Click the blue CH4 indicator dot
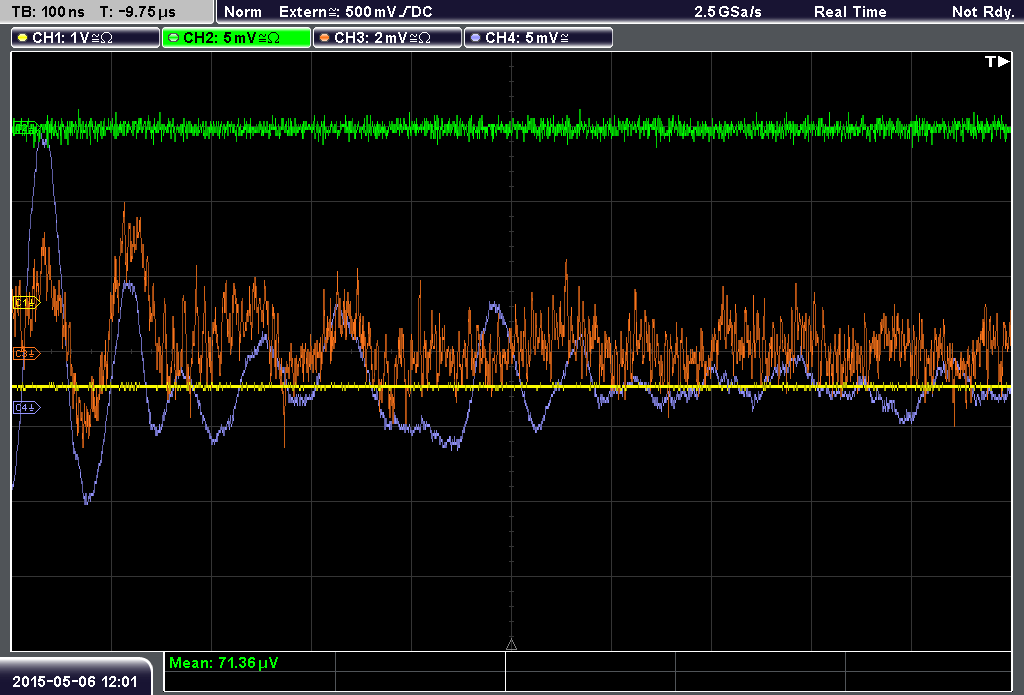The height and width of the screenshot is (695, 1024). tap(475, 38)
